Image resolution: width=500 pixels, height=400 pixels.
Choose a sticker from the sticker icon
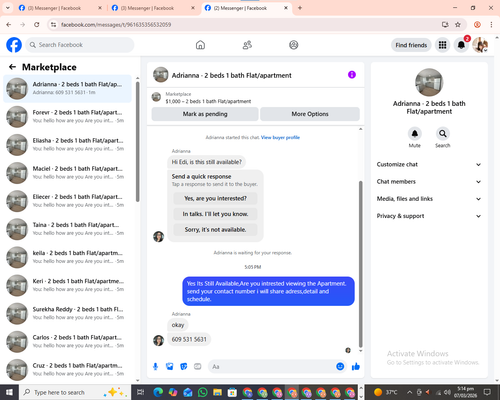184,367
